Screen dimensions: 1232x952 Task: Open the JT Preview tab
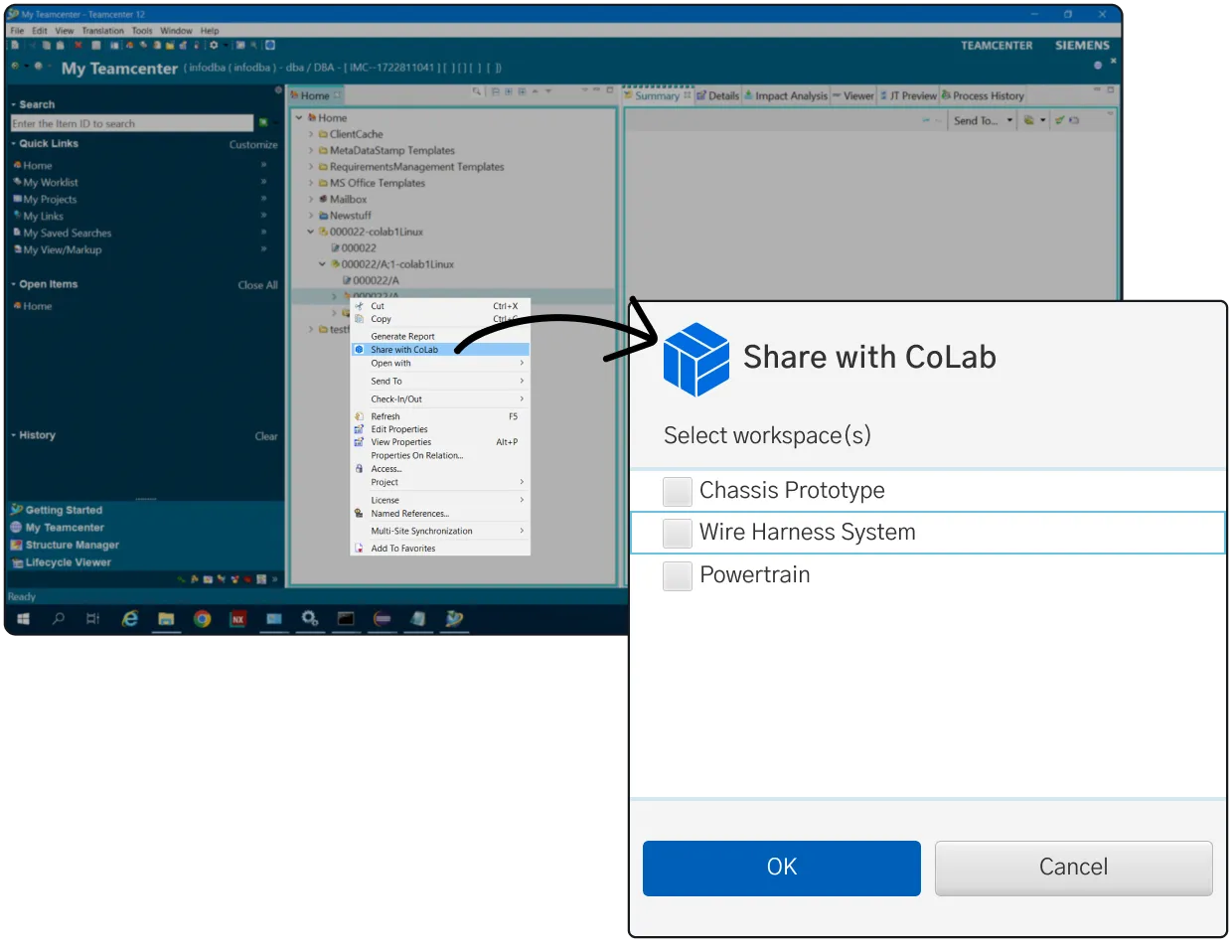pyautogui.click(x=908, y=95)
